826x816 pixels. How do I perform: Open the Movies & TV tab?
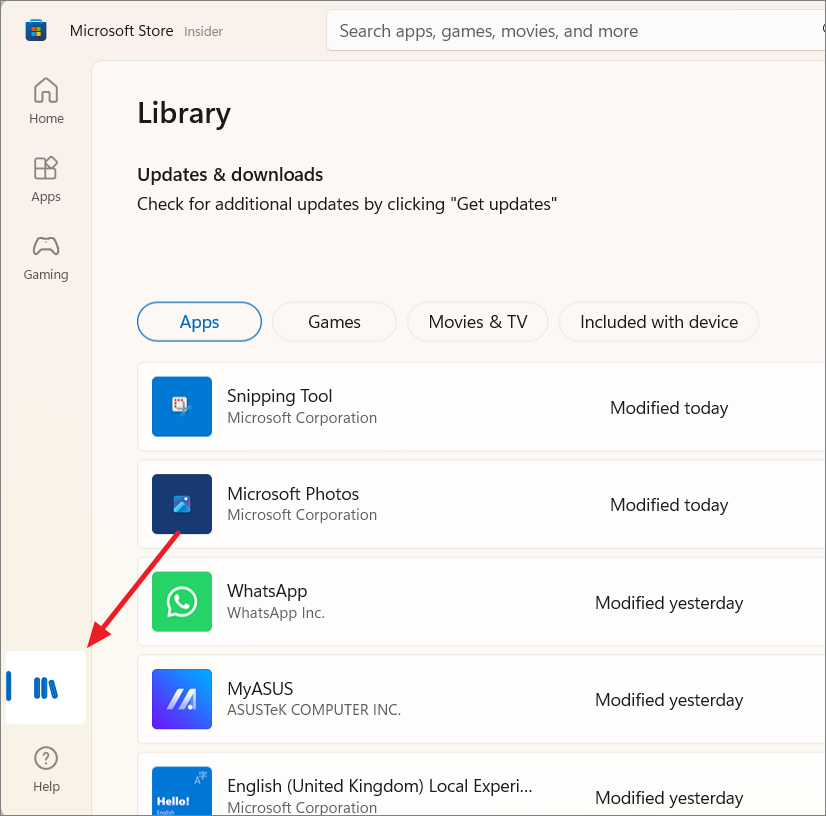tap(477, 321)
